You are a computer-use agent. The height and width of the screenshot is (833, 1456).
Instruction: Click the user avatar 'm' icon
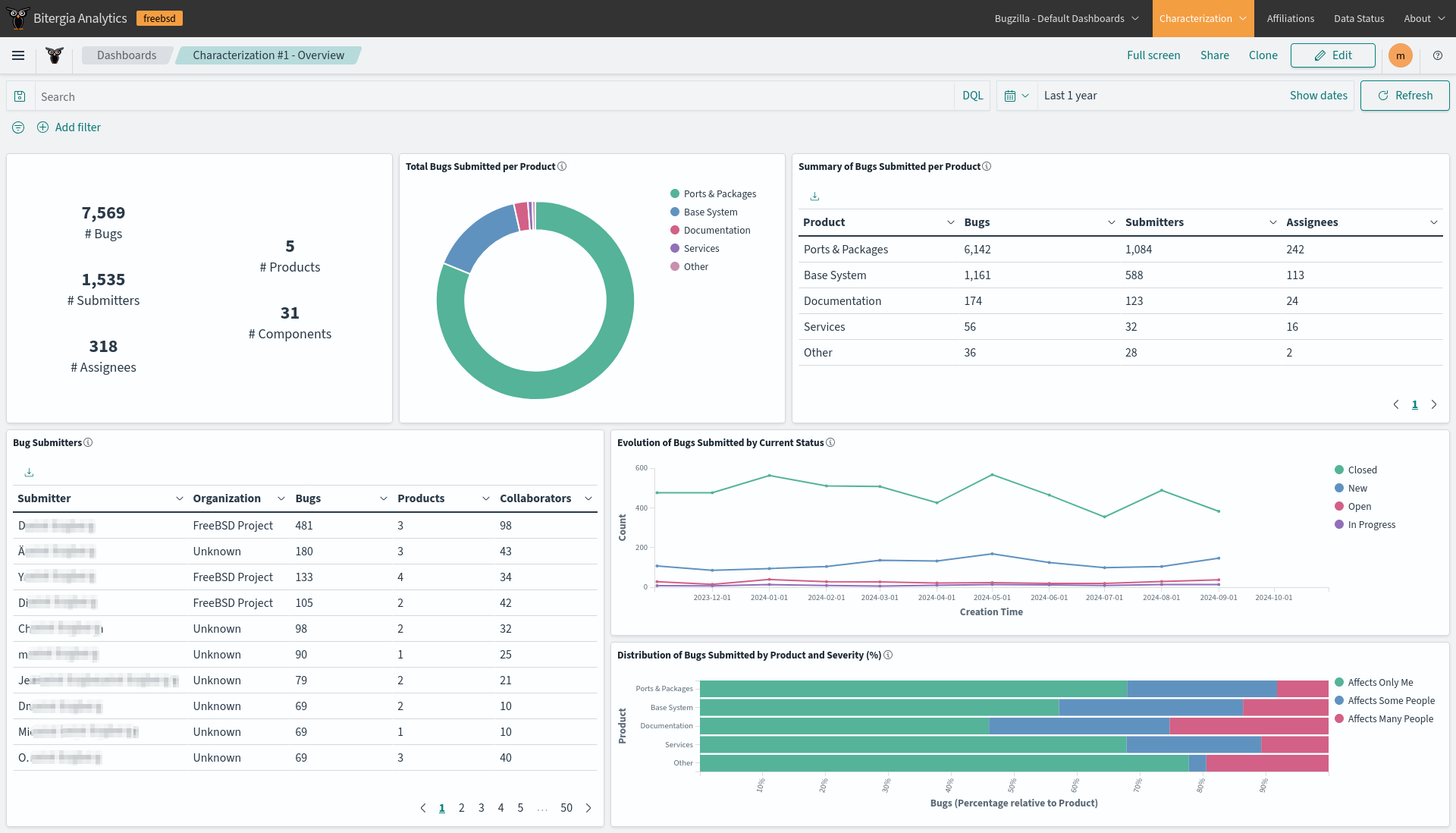point(1400,55)
